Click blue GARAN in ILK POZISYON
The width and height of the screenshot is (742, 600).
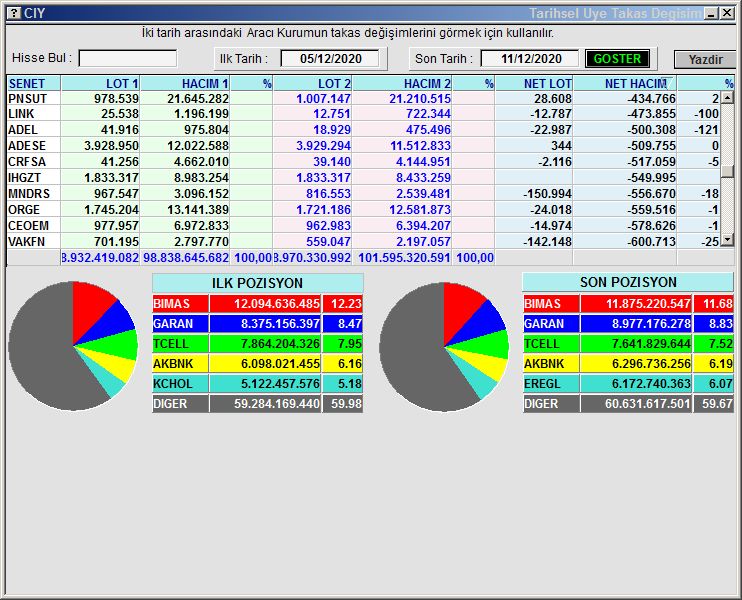[180, 324]
